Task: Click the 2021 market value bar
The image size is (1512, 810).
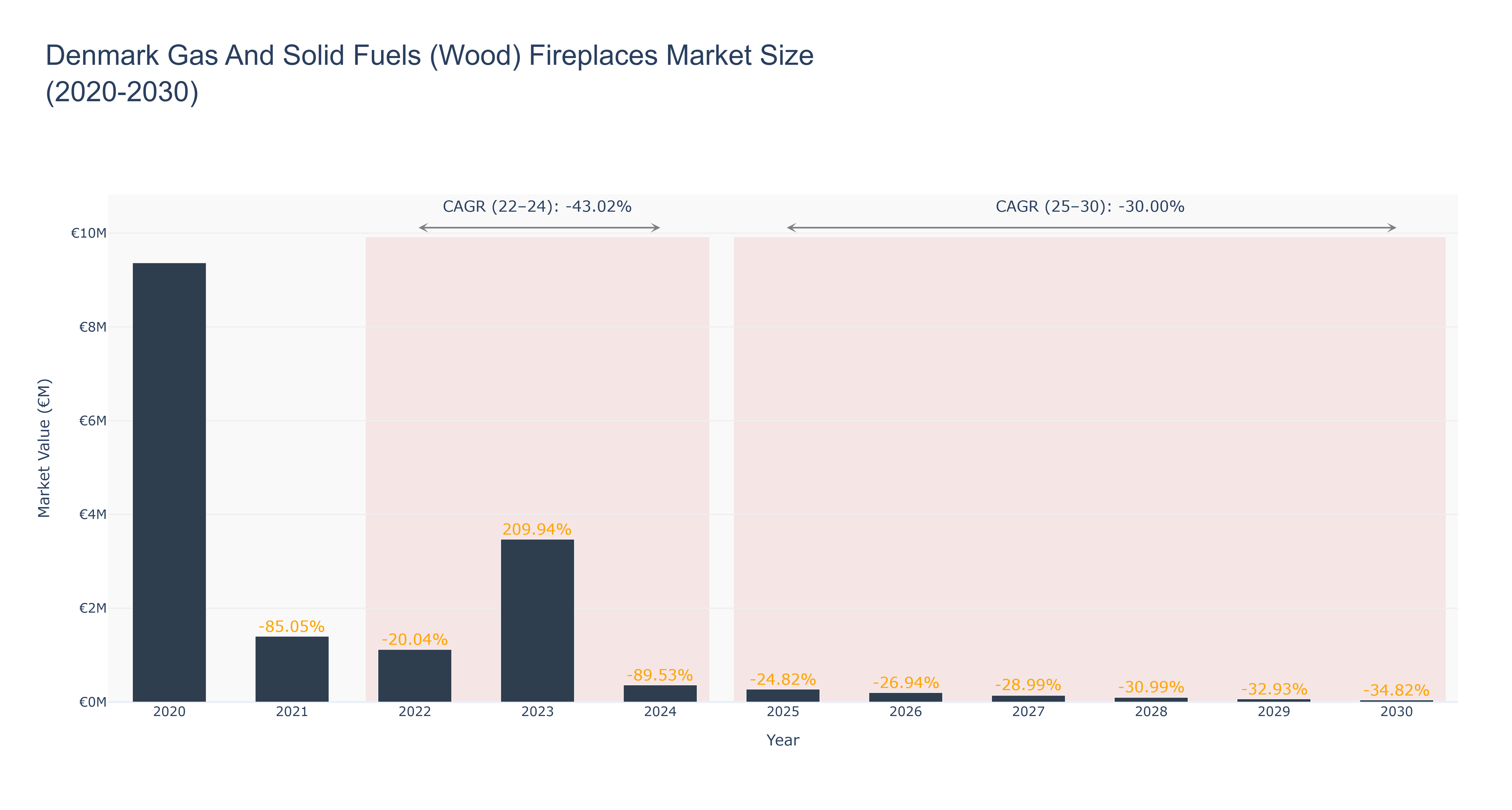Action: [292, 669]
